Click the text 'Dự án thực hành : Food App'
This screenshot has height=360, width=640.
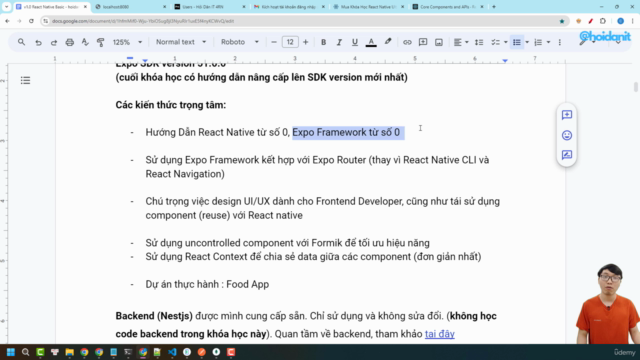point(207,284)
